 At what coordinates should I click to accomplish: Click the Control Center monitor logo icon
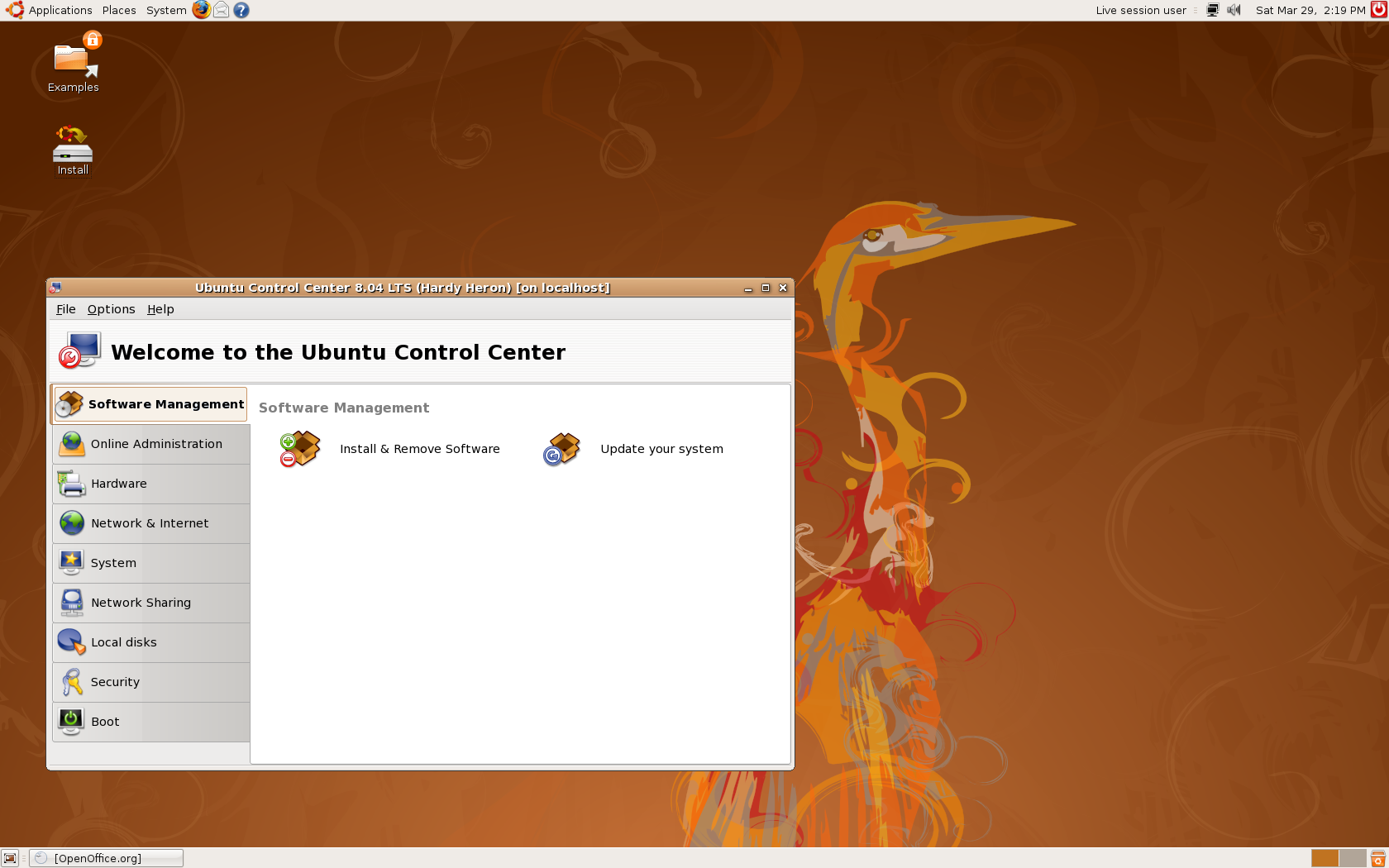coord(79,351)
